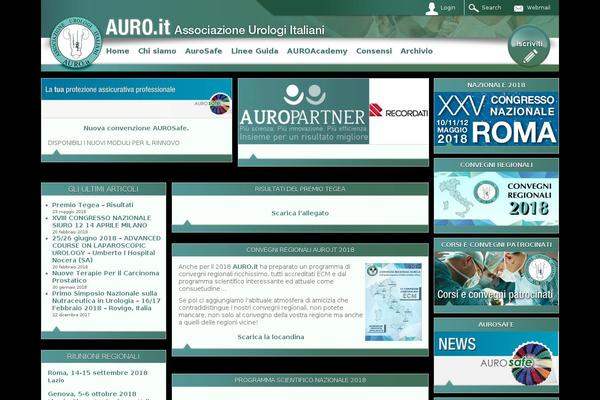
Task: Open the Archivio menu item
Action: point(416,51)
